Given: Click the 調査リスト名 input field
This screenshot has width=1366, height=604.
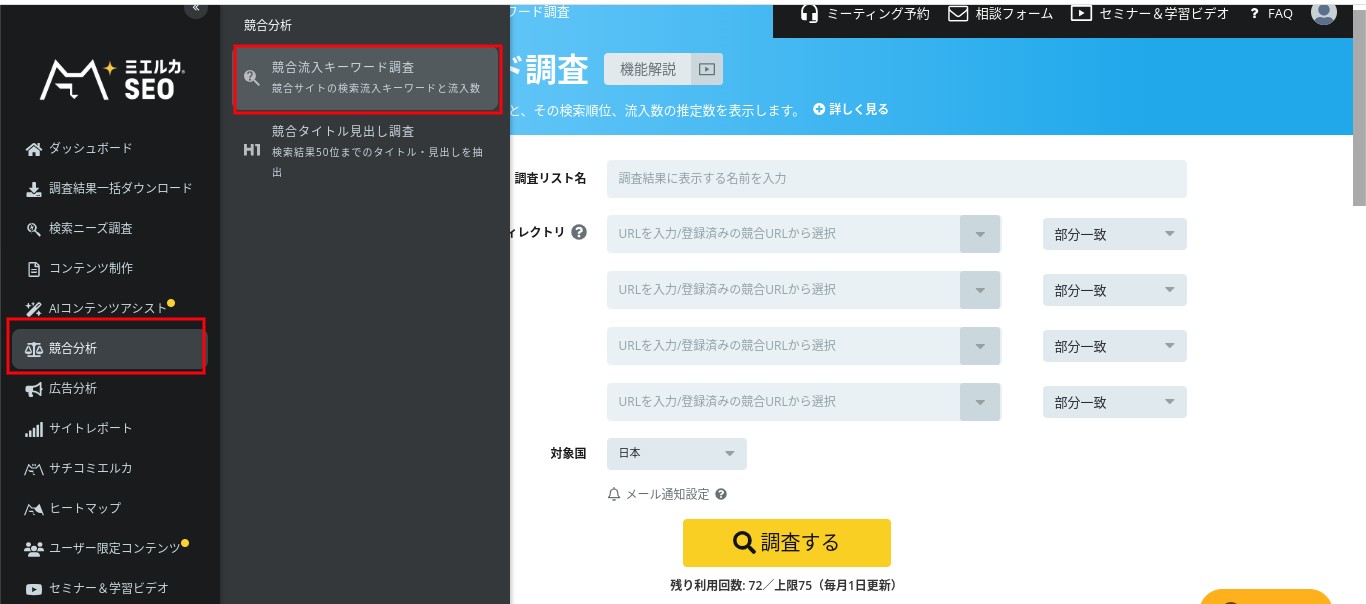Looking at the screenshot, I should pyautogui.click(x=896, y=178).
